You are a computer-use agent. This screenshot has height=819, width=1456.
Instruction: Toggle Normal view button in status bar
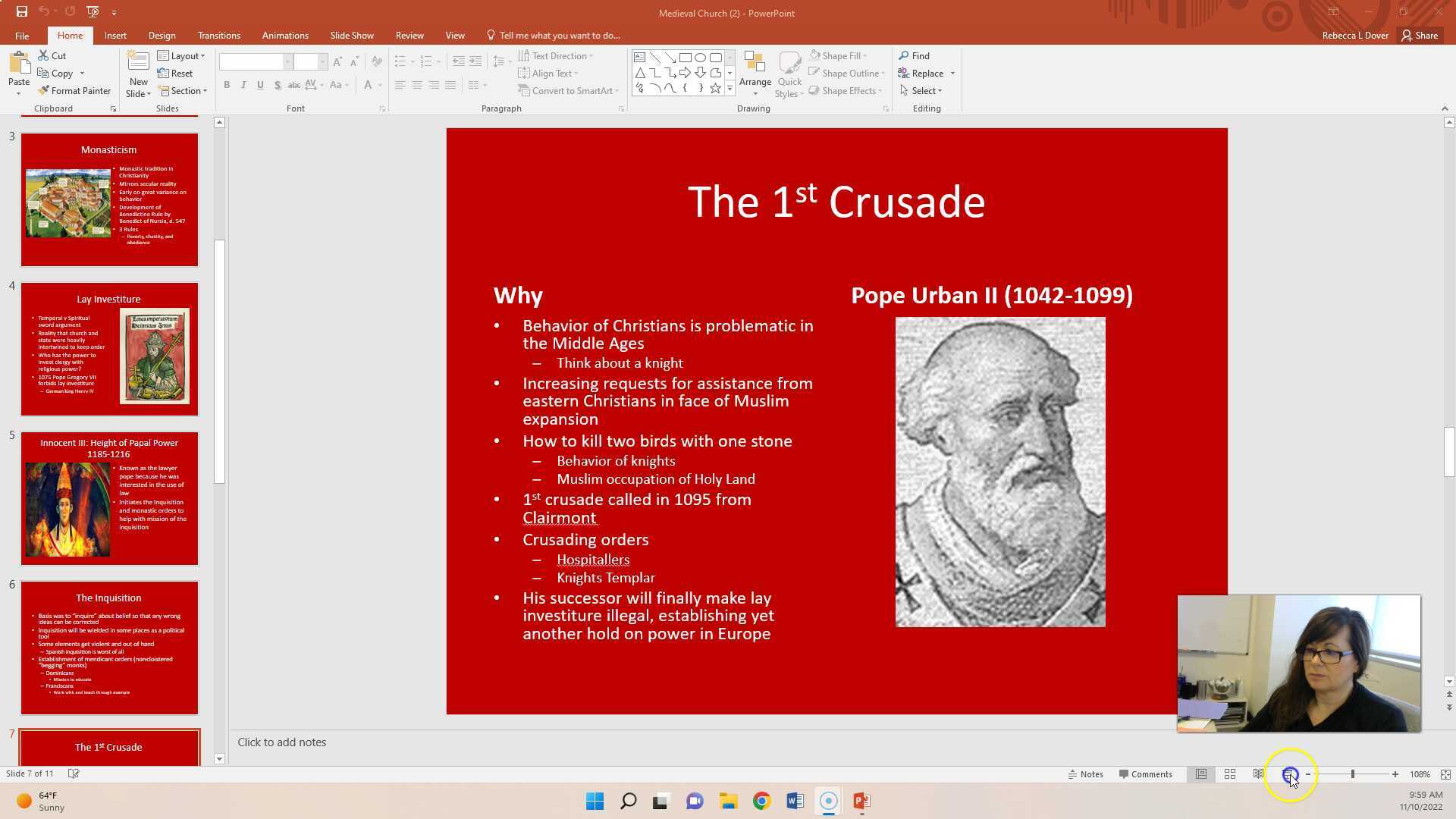pyautogui.click(x=1201, y=774)
